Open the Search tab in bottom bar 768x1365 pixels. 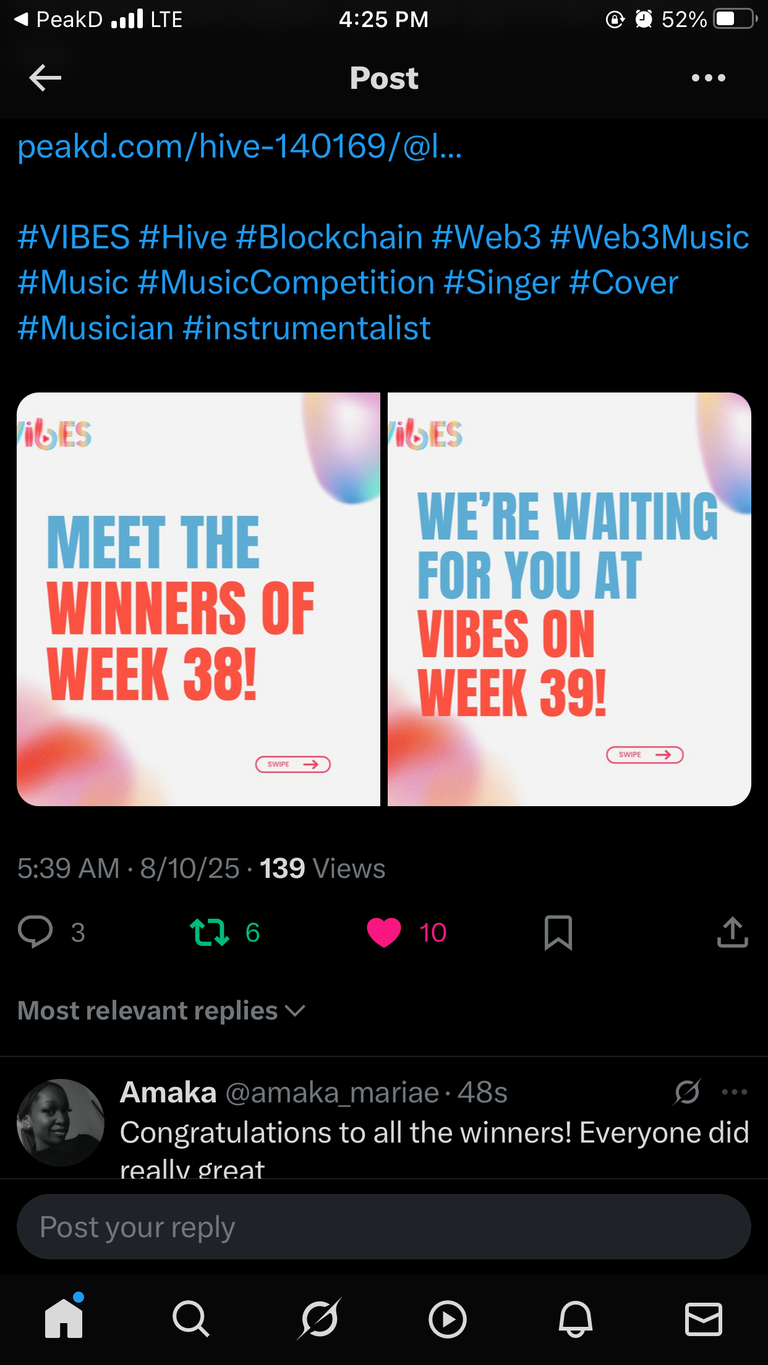pyautogui.click(x=191, y=1319)
